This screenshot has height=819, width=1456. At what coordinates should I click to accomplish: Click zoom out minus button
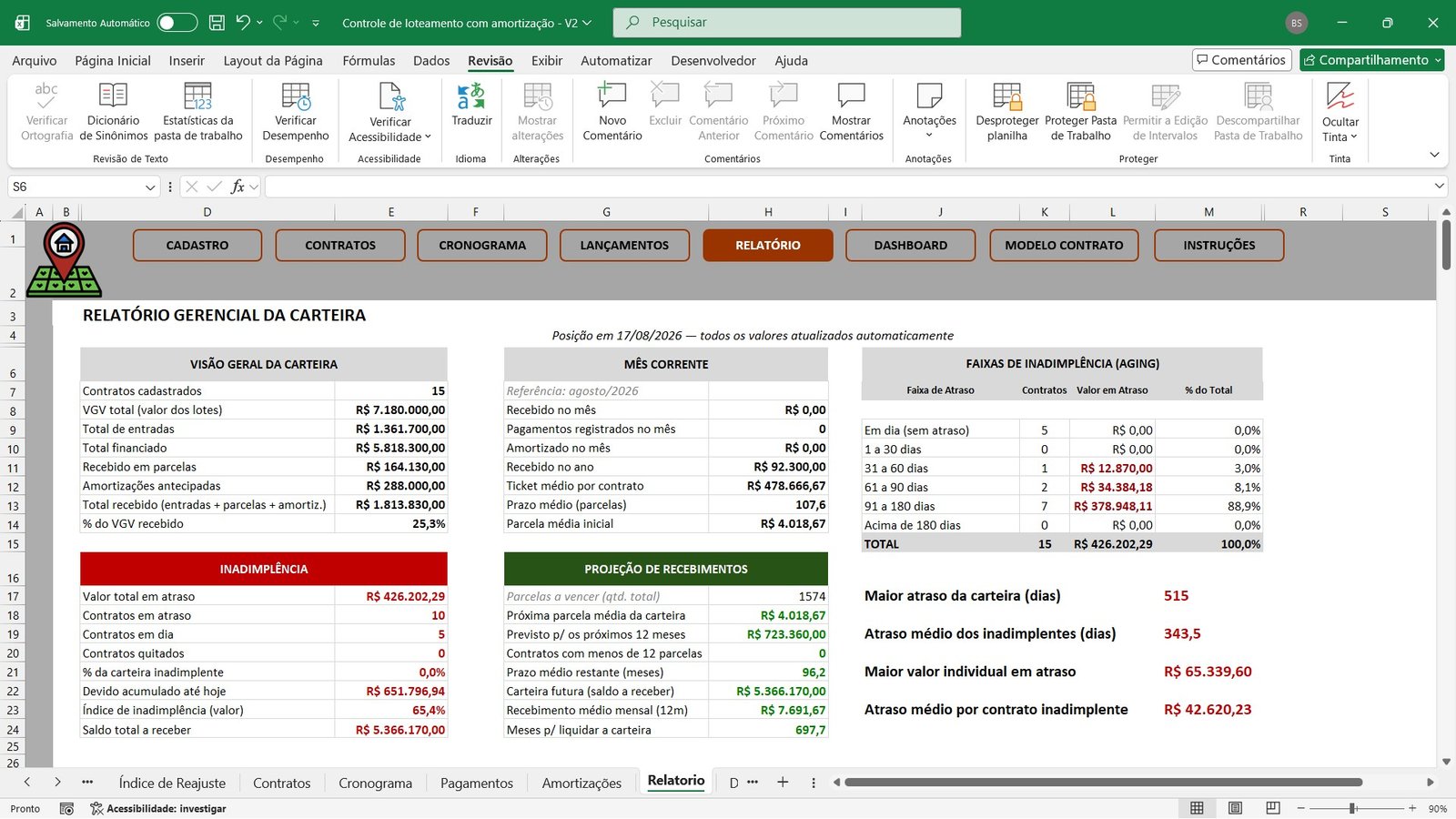click(x=1301, y=808)
